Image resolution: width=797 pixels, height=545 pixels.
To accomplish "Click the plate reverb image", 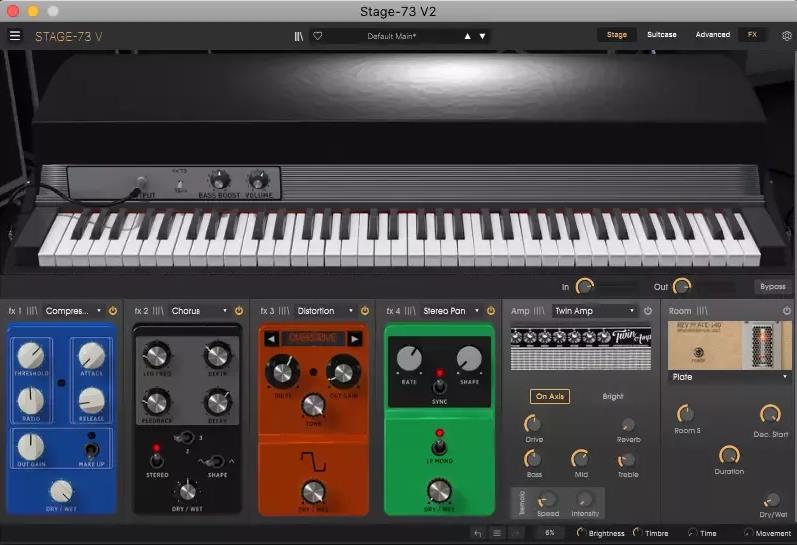I will (x=729, y=346).
